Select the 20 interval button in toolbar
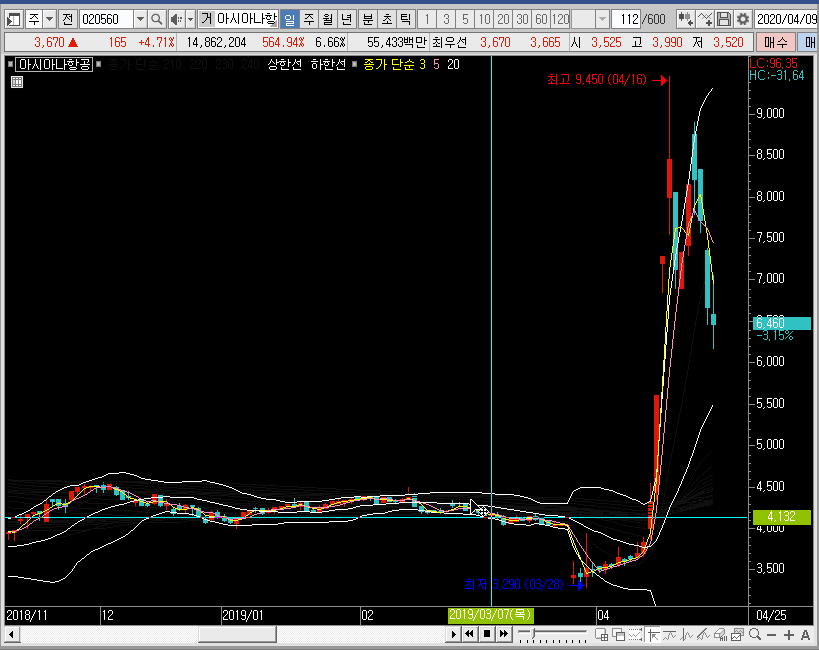Screen dimensions: 819x650 [503, 20]
